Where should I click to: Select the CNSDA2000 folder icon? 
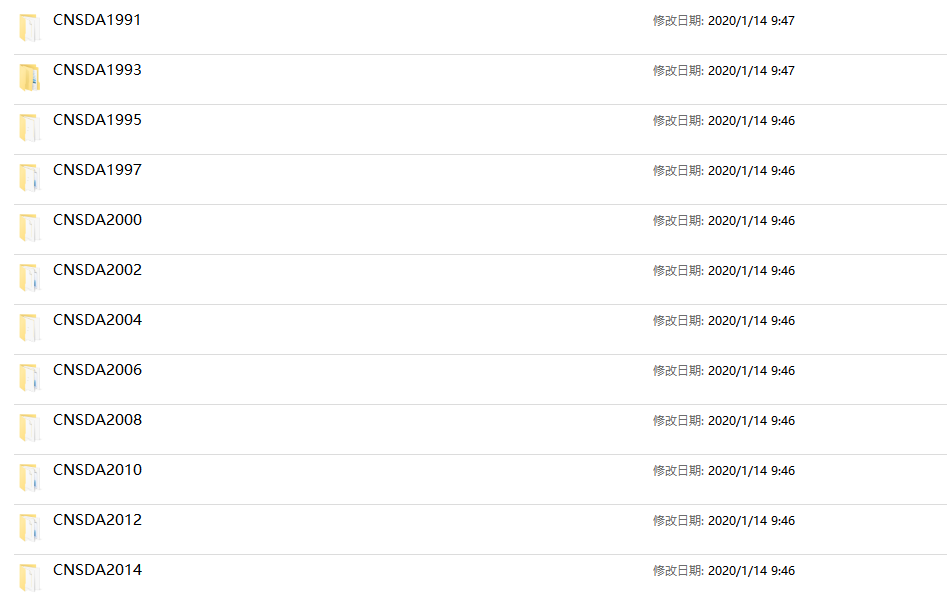(x=29, y=228)
